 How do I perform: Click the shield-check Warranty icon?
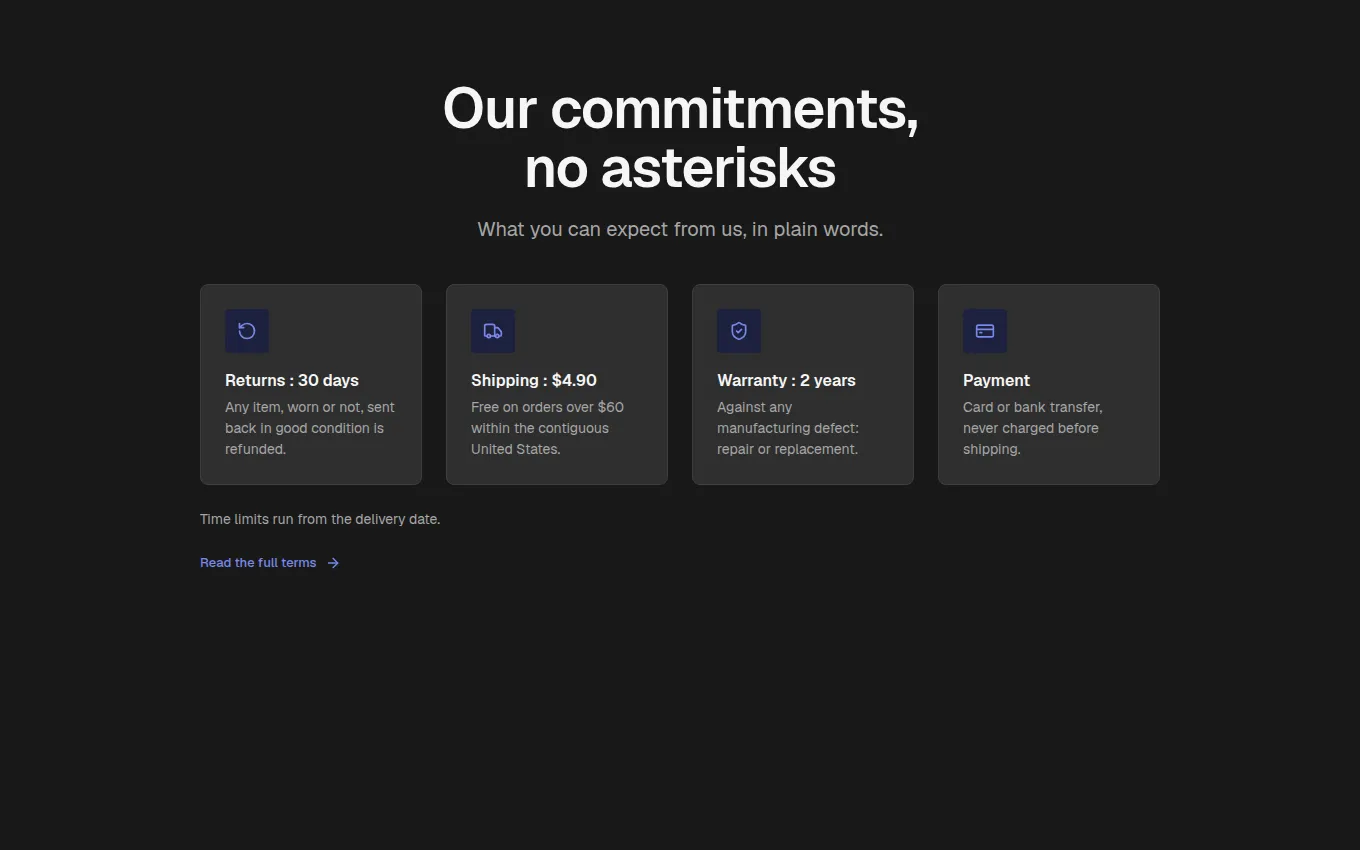[x=739, y=331]
